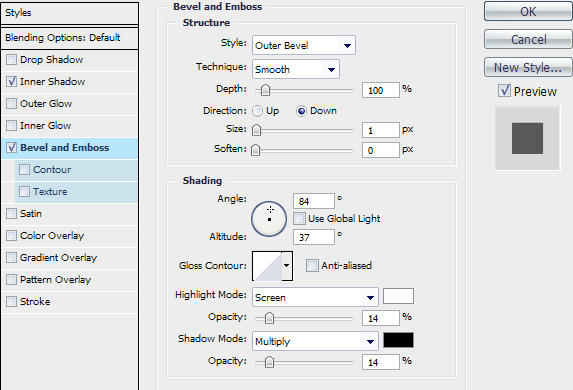Viewport: 573px width, 390px height.
Task: Toggle the Anti-aliased checkbox
Action: (x=312, y=265)
